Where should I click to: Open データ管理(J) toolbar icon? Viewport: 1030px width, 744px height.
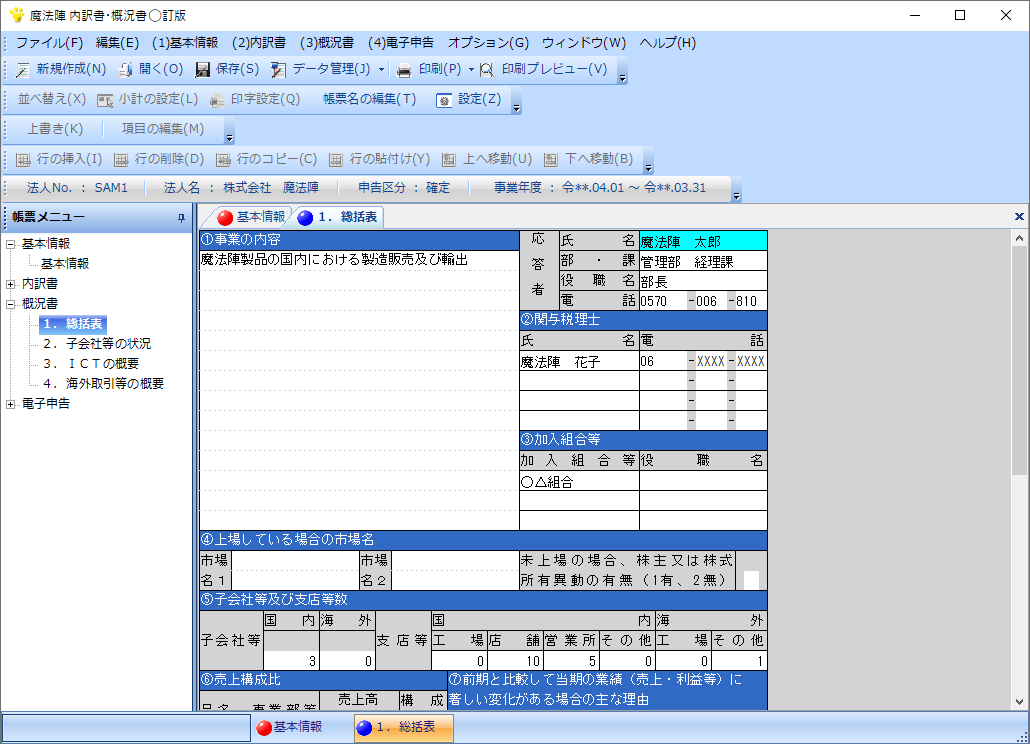(x=279, y=70)
